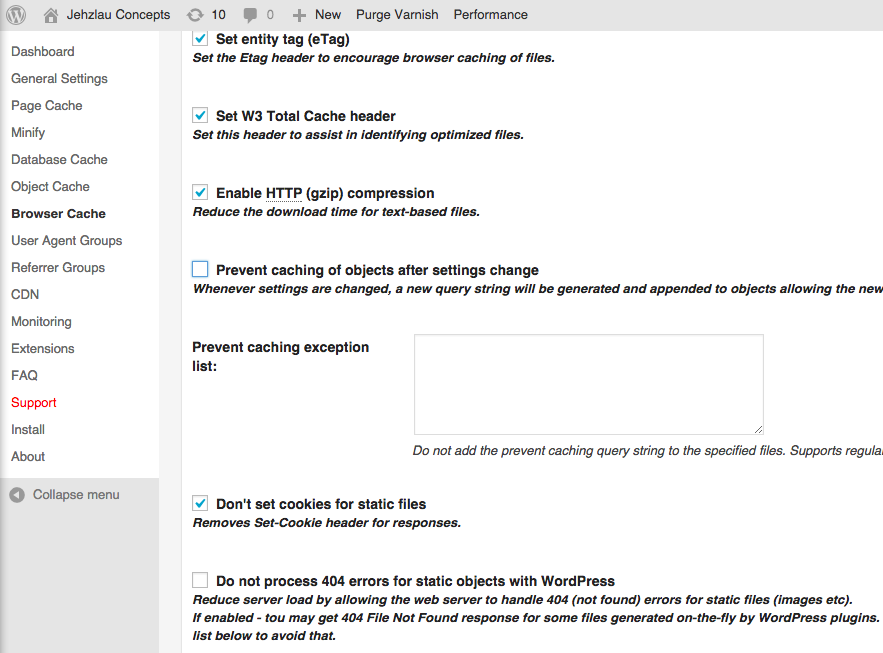Open Page Cache settings in sidebar
883x653 pixels.
(47, 105)
